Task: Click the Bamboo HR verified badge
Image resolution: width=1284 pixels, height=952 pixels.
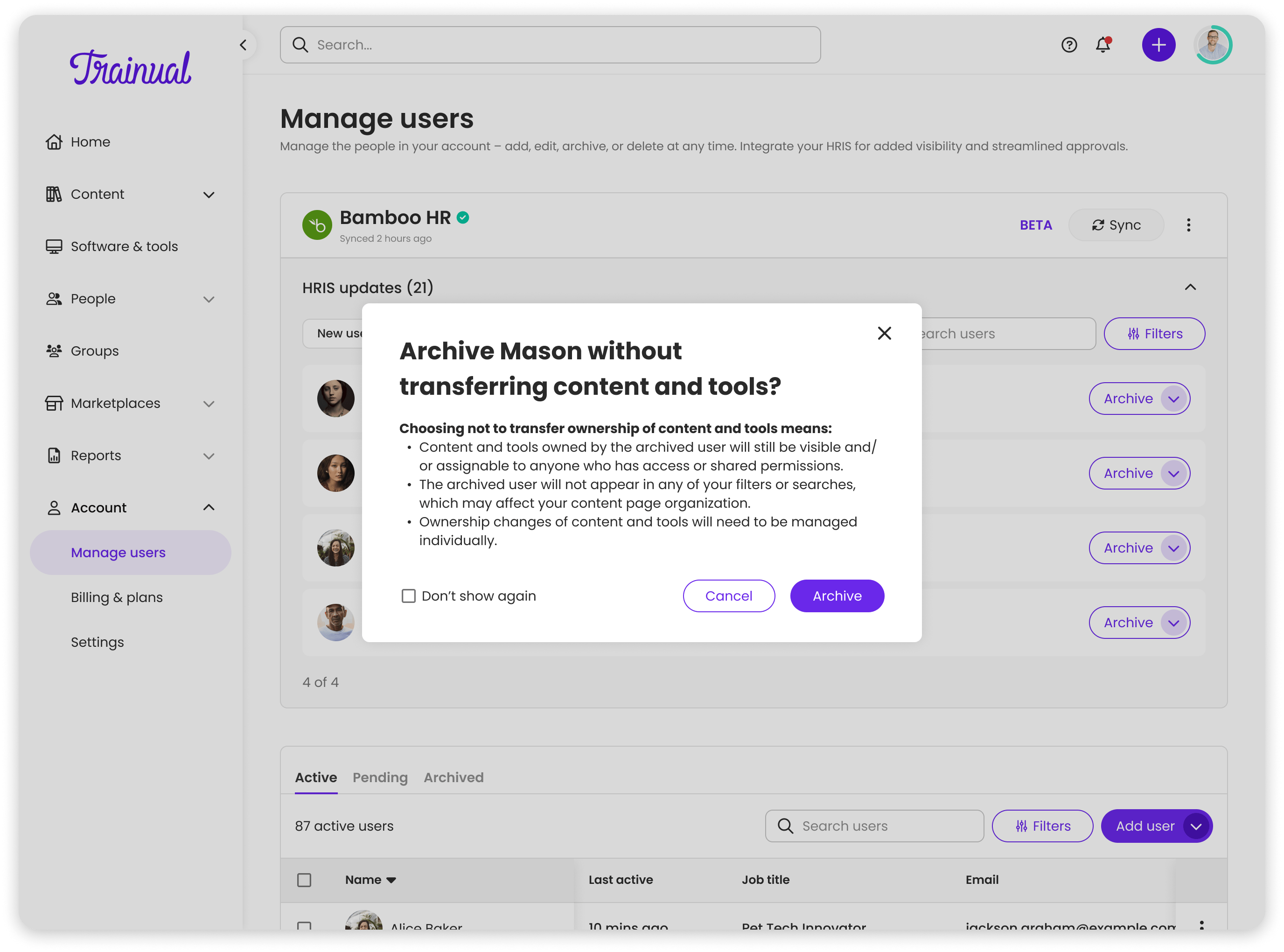Action: pyautogui.click(x=462, y=217)
